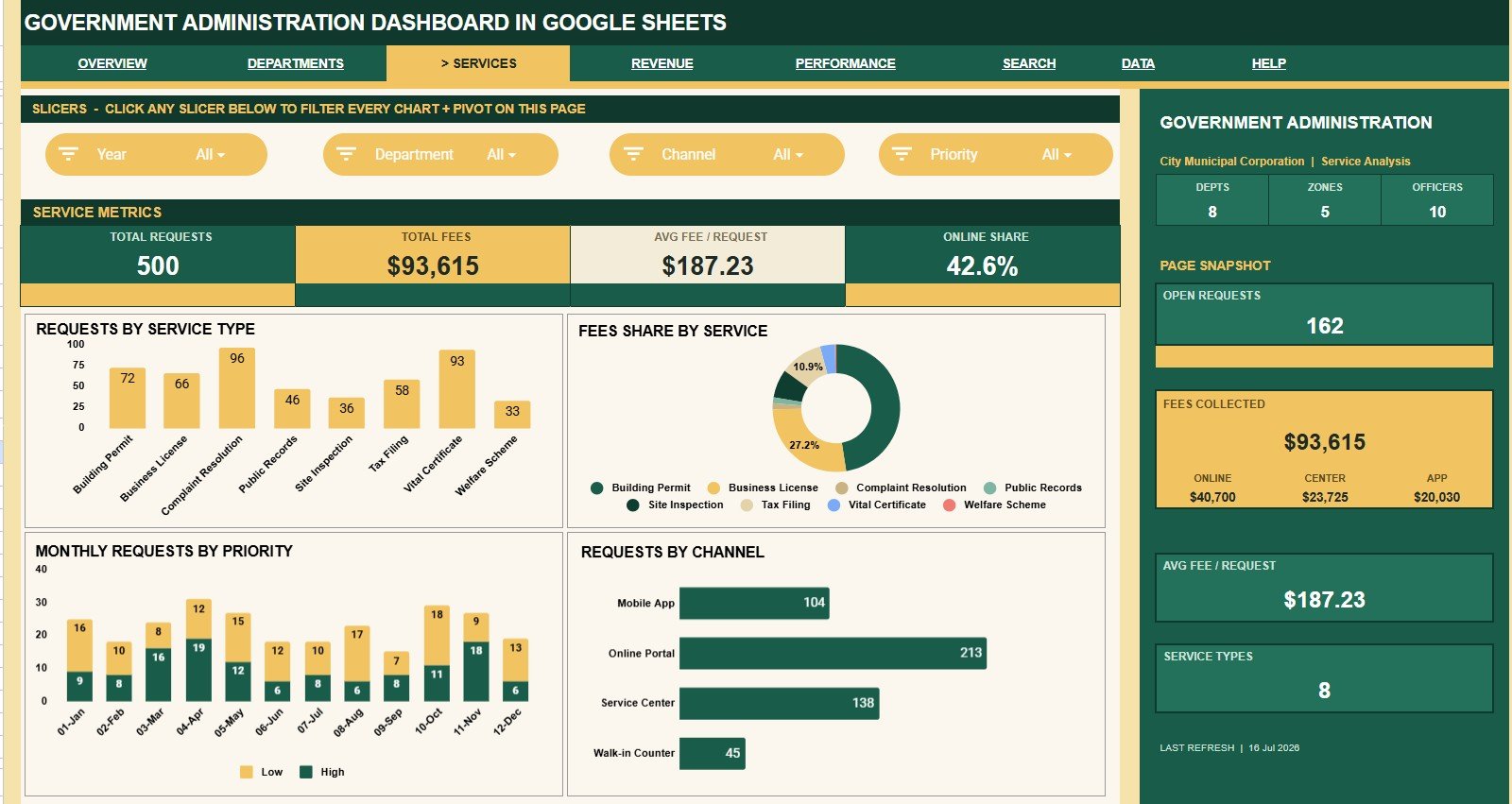Image resolution: width=1512 pixels, height=804 pixels.
Task: Click the Requests By Service Type chart title
Action: (146, 329)
